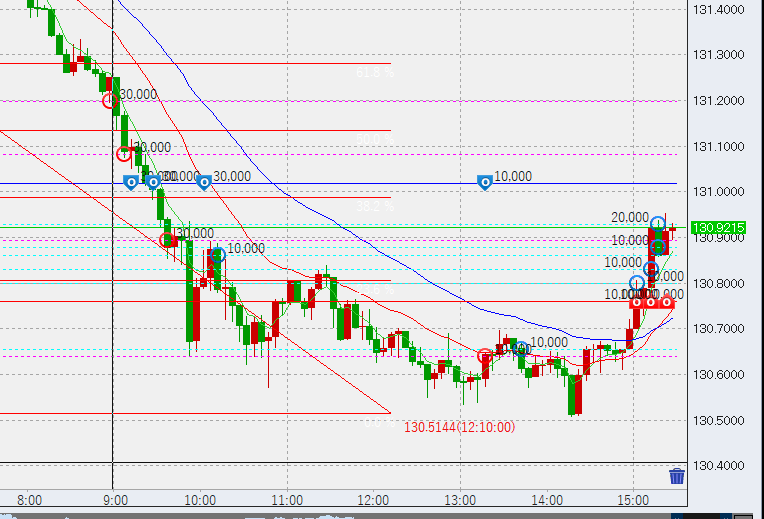
Task: Select the rightmost red order tag after 15:00
Action: (667, 302)
